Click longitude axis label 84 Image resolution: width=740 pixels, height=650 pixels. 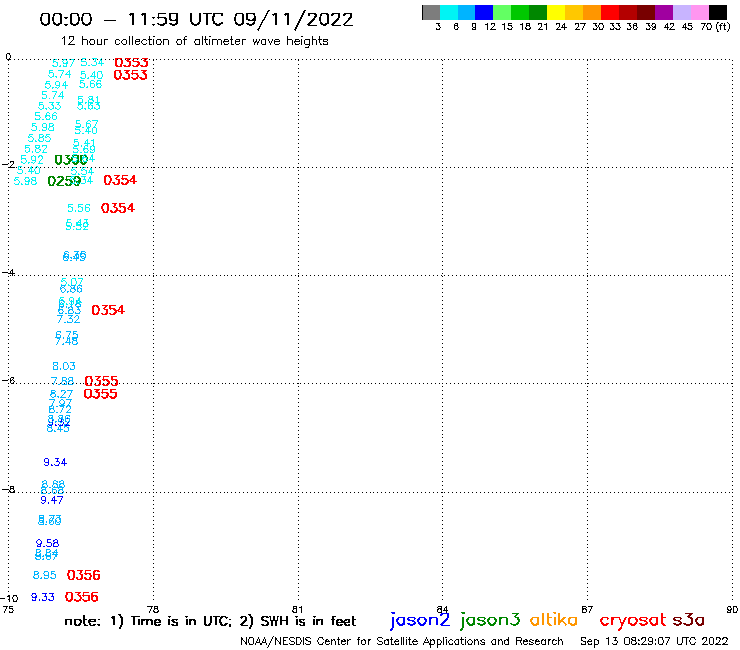point(442,609)
